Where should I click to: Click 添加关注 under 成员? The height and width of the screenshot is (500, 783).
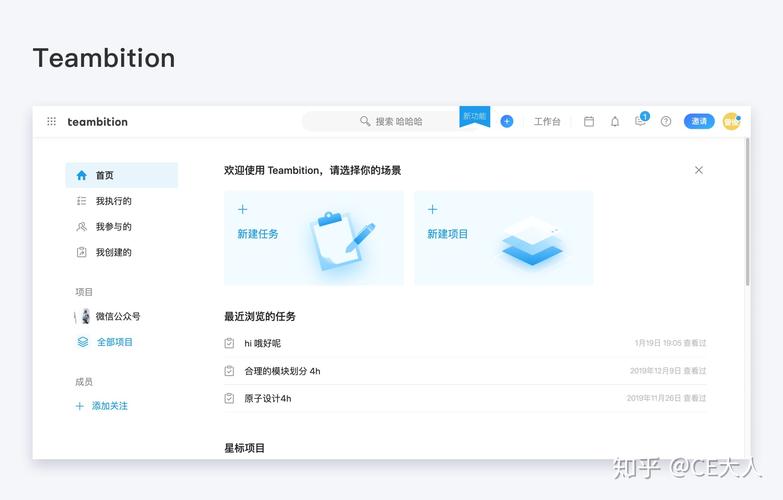(109, 406)
